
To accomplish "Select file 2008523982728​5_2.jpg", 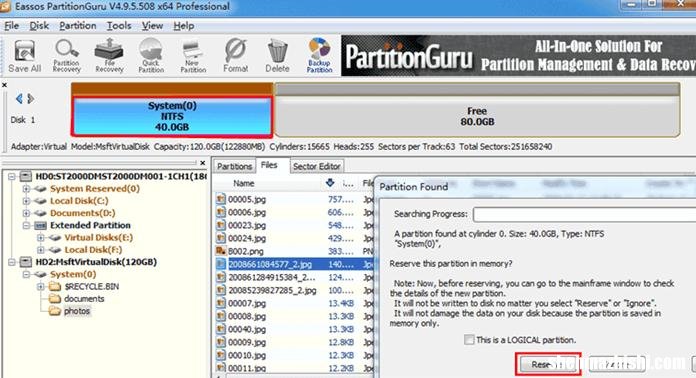I will [272, 290].
